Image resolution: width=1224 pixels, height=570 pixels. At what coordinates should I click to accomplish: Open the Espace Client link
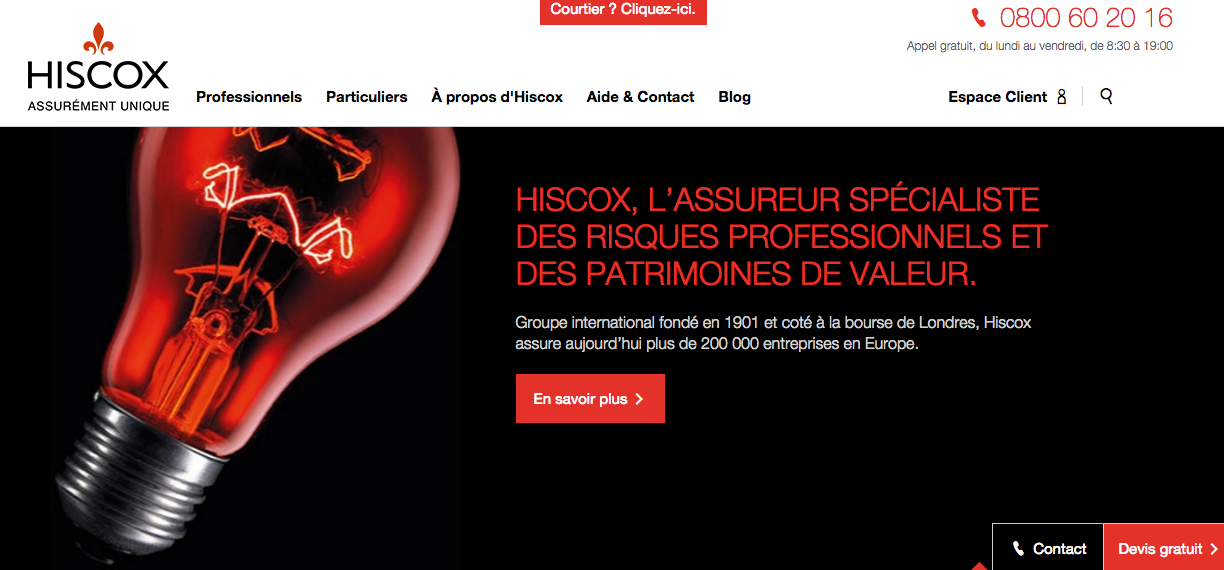coord(1008,97)
